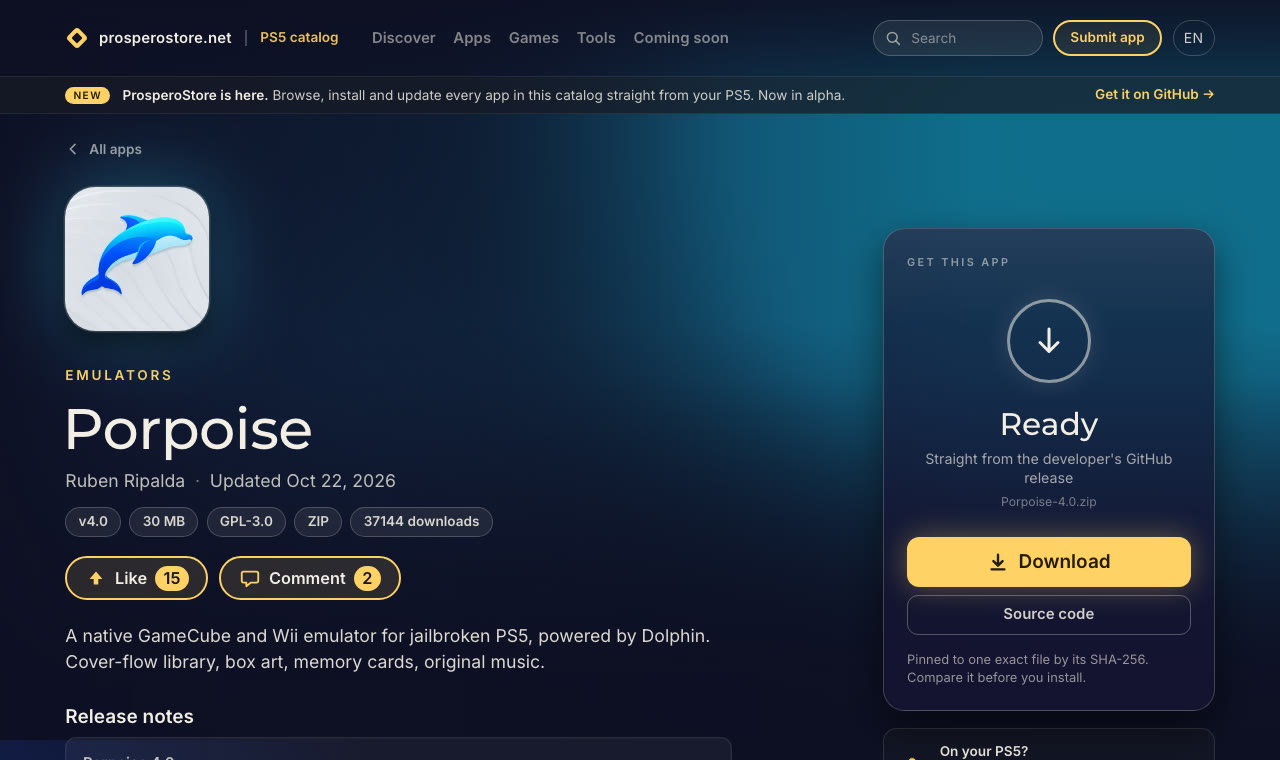
Task: Click the prosperostore.net diamond logo icon
Action: pos(77,38)
